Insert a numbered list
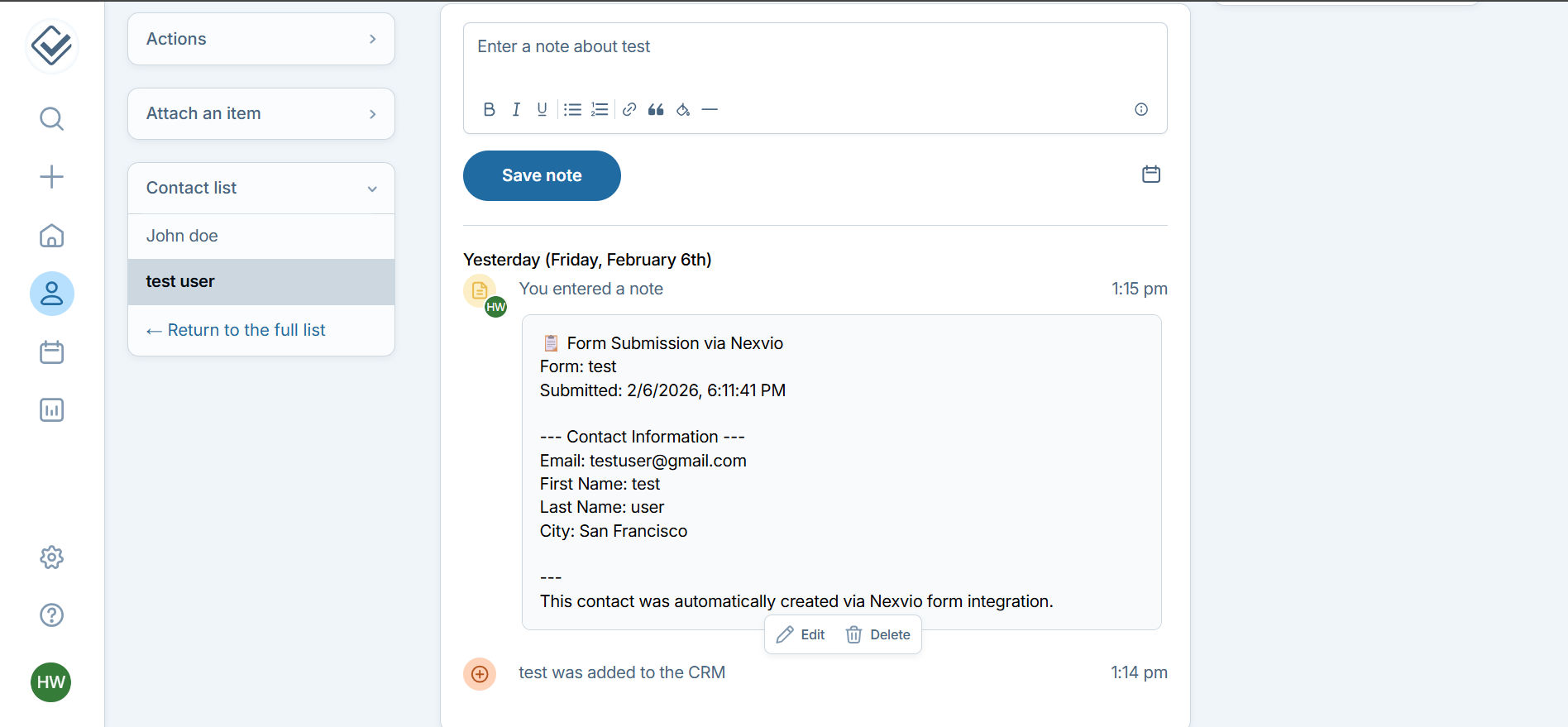The height and width of the screenshot is (727, 1568). pos(600,109)
